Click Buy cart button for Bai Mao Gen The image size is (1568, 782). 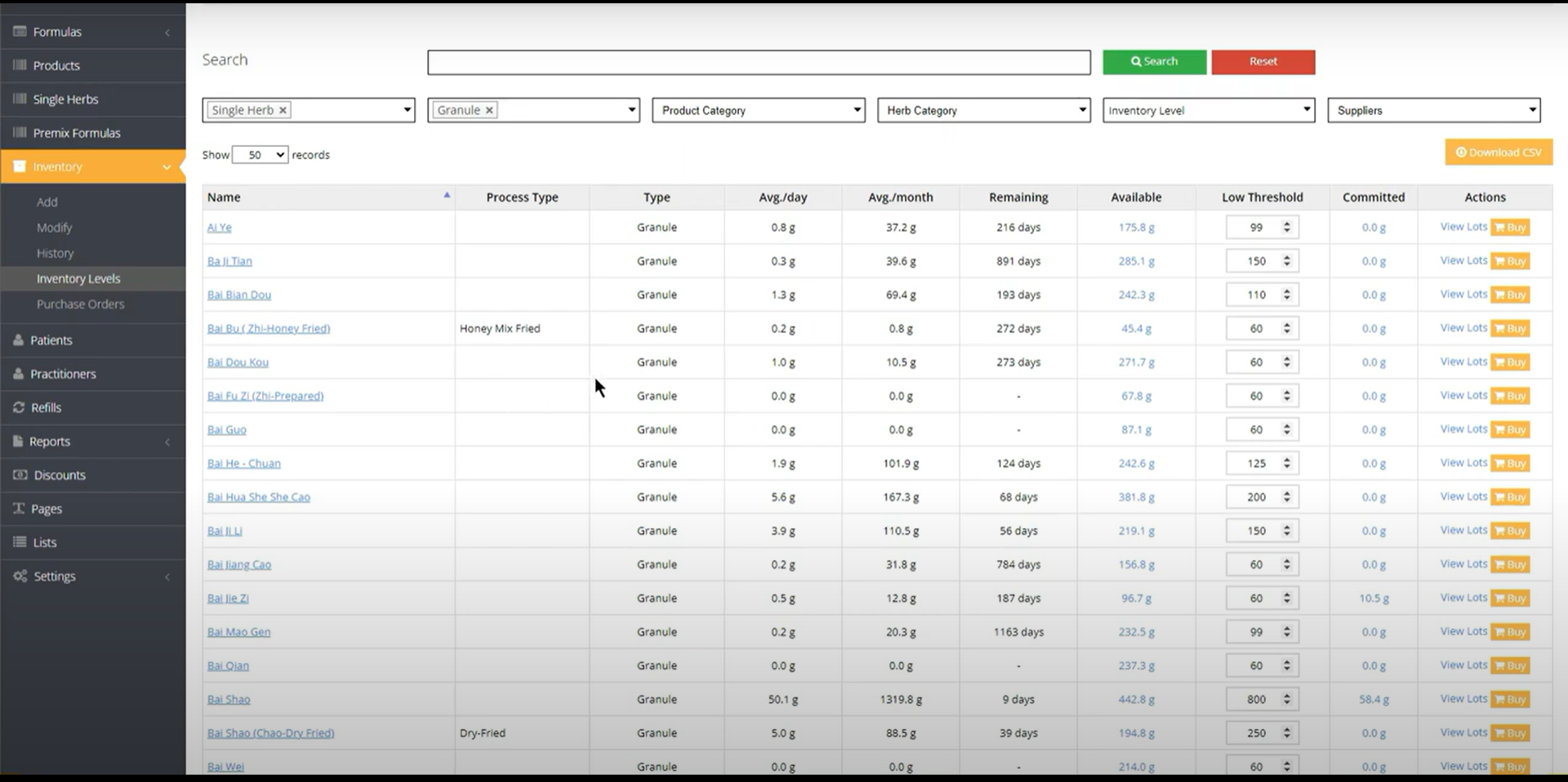1510,632
